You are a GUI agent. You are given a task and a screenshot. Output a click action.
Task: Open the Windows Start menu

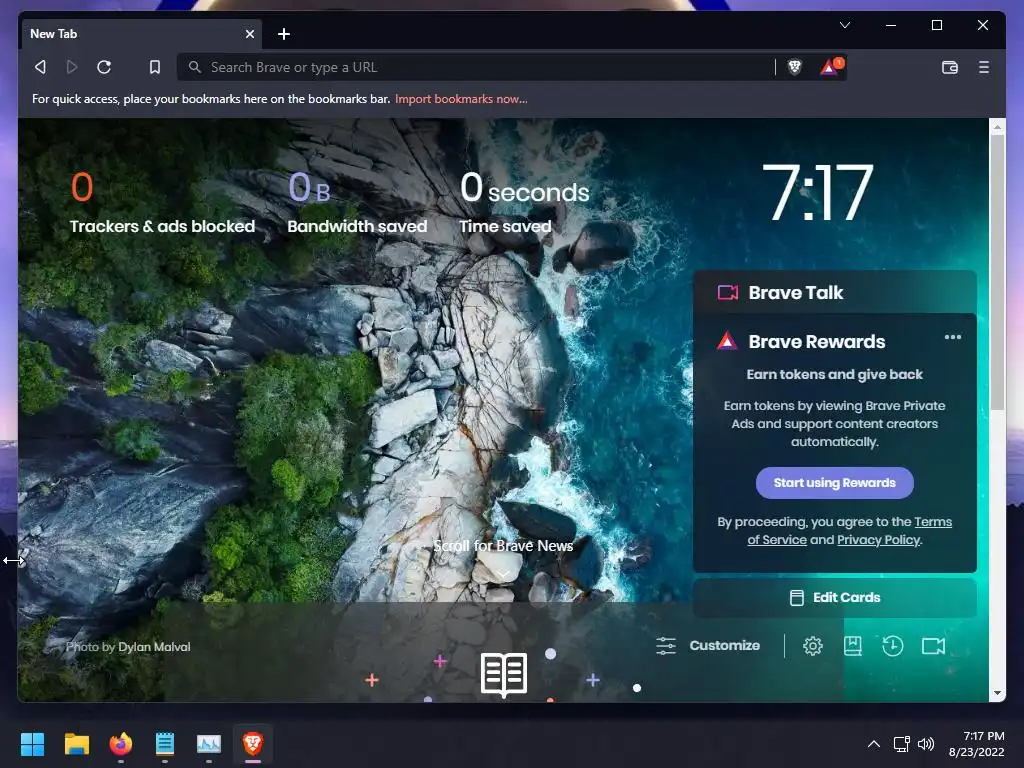pos(32,744)
